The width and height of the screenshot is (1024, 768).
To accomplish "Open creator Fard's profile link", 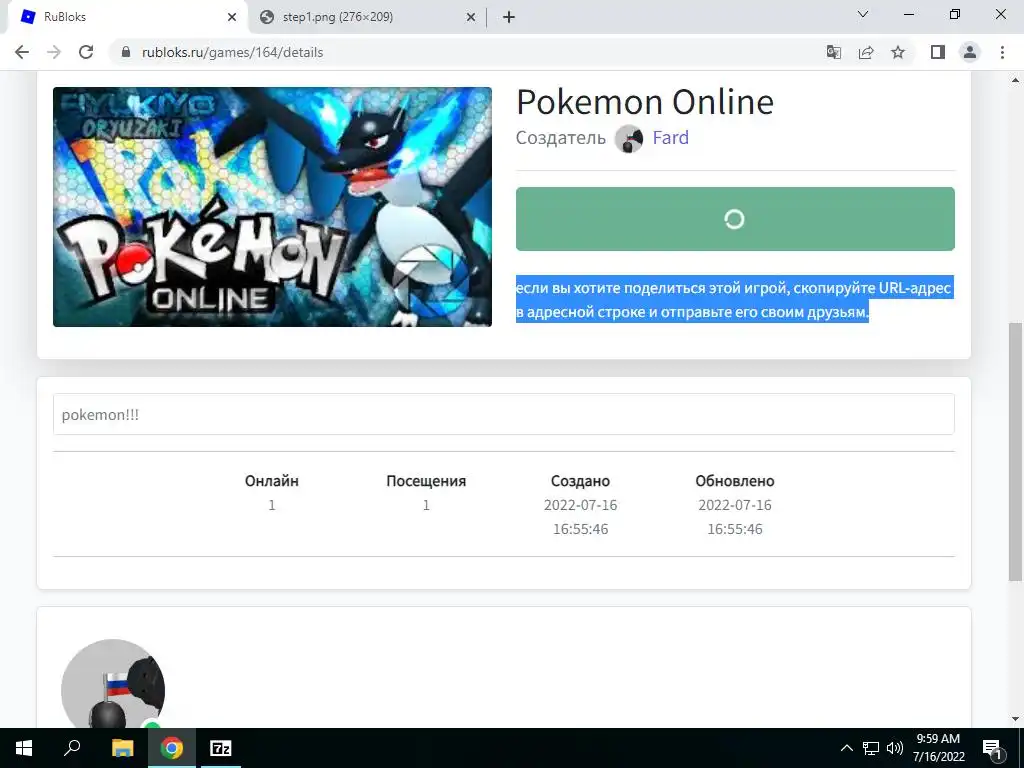I will pyautogui.click(x=670, y=138).
